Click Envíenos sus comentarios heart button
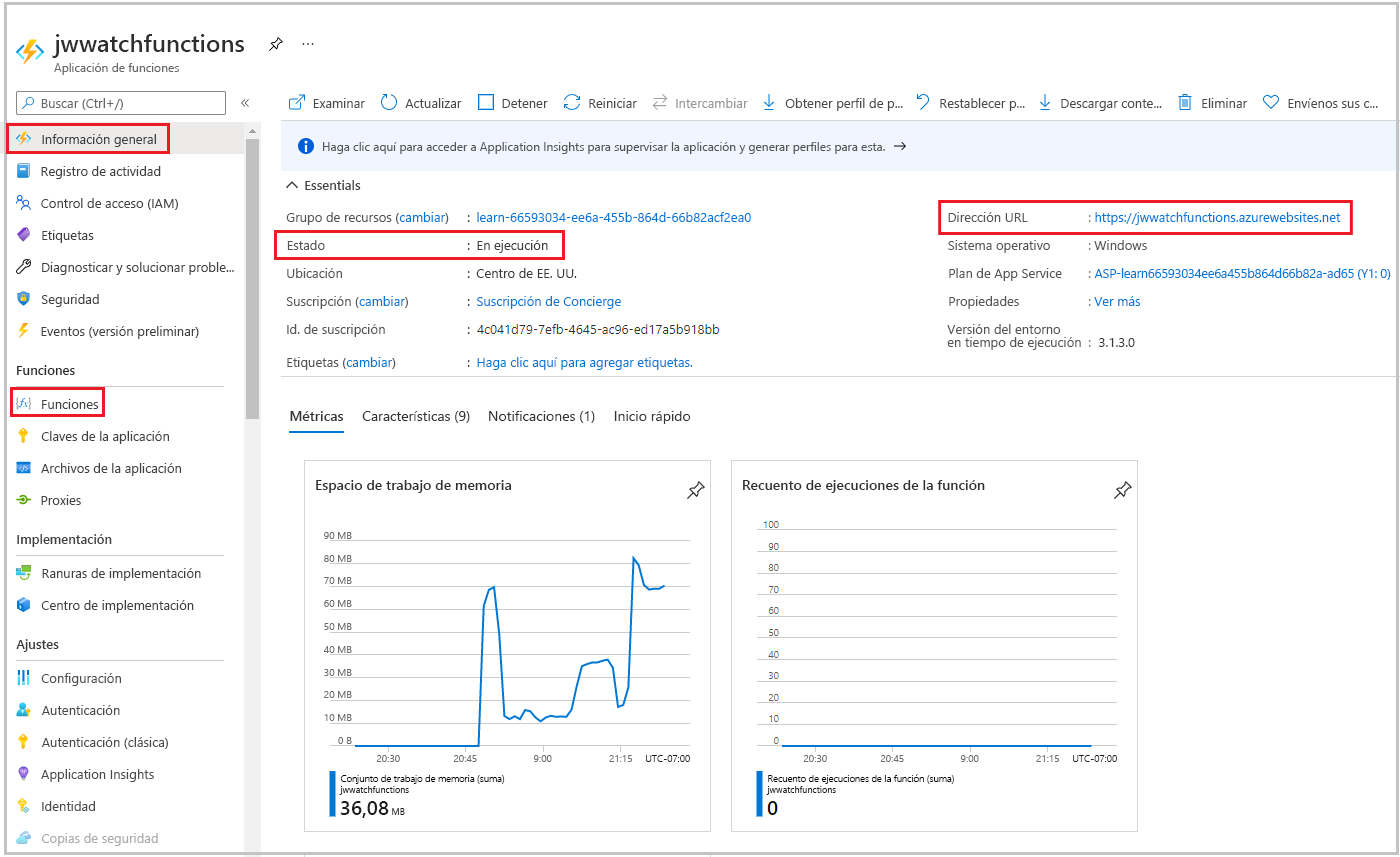The image size is (1400, 857). [x=1321, y=103]
